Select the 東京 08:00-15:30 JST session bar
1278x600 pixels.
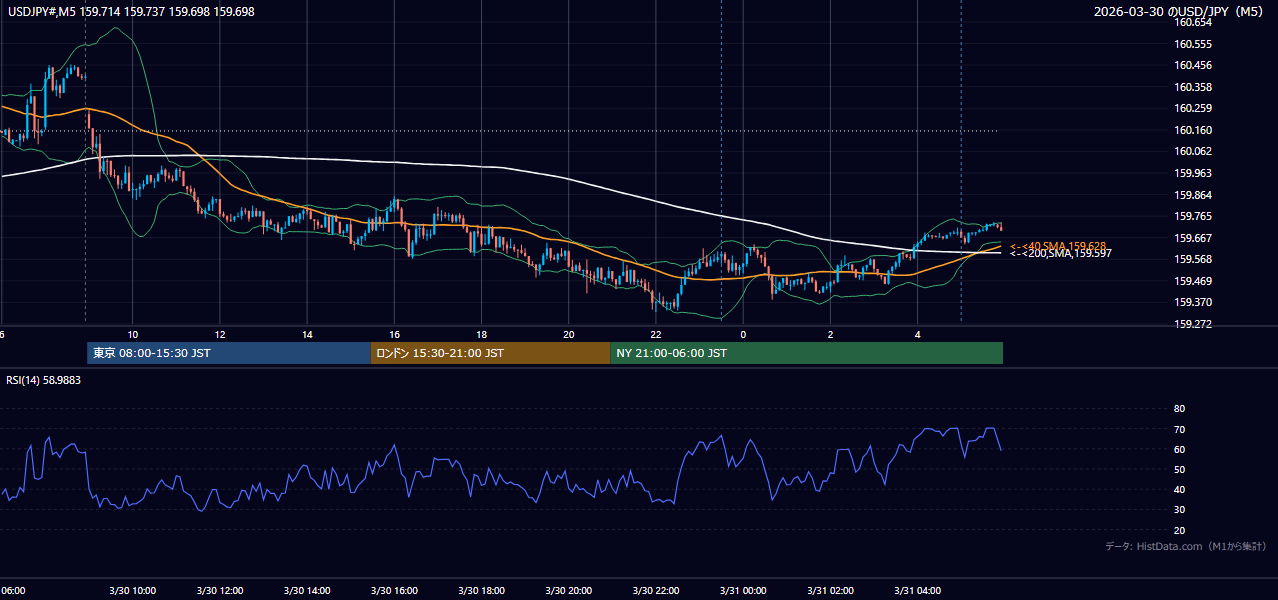click(x=228, y=353)
